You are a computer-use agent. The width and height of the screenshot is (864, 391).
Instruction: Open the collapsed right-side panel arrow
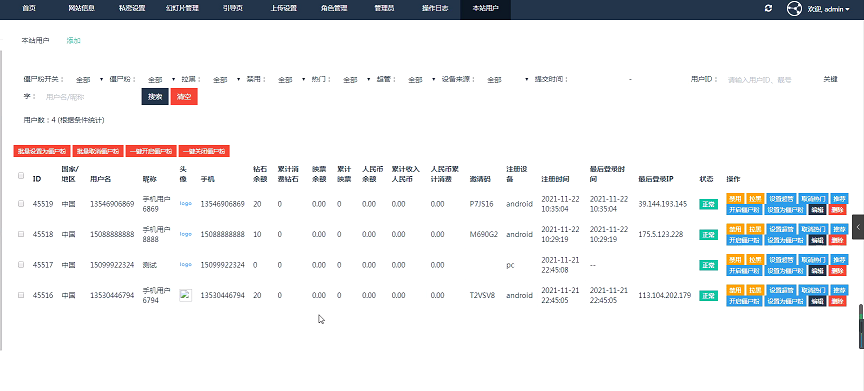[858, 227]
